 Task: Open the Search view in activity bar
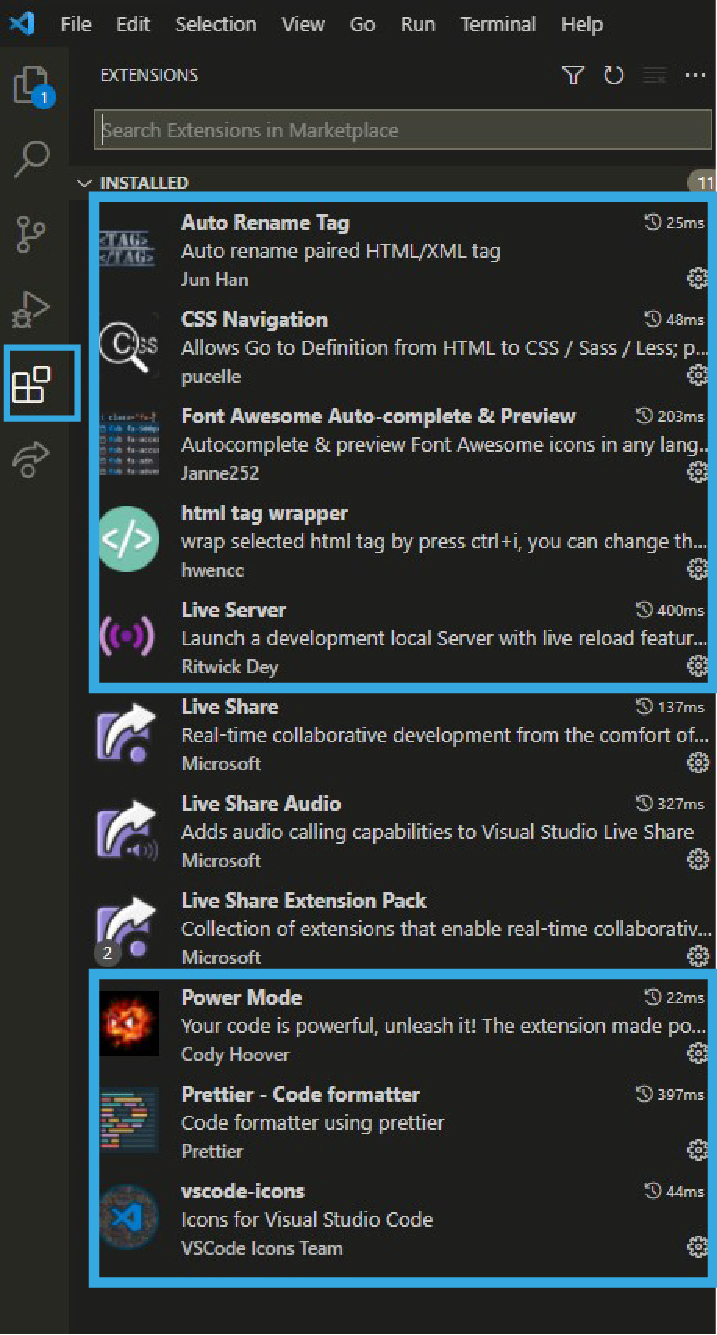click(x=33, y=159)
